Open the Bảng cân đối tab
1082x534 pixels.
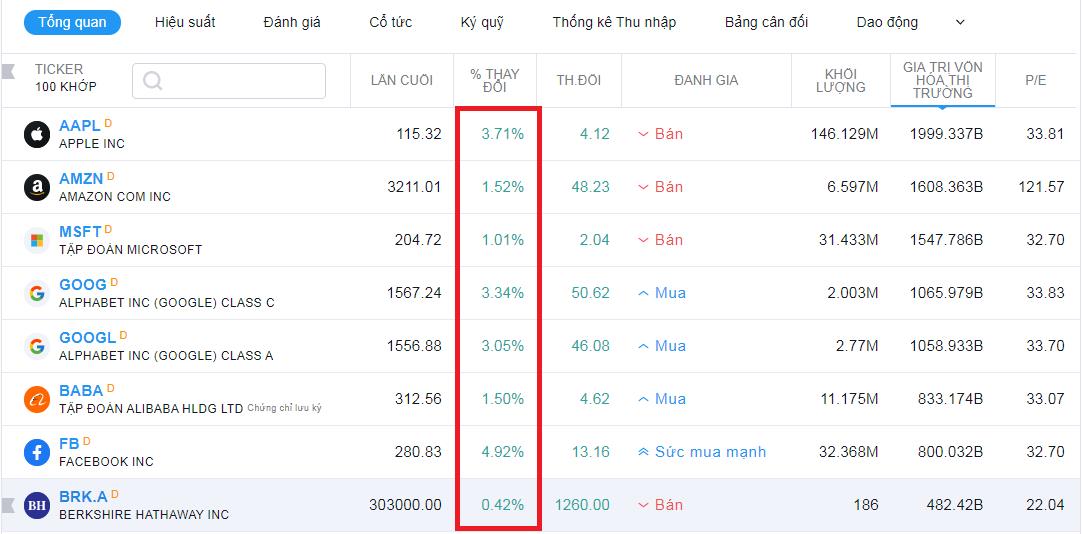[x=766, y=22]
